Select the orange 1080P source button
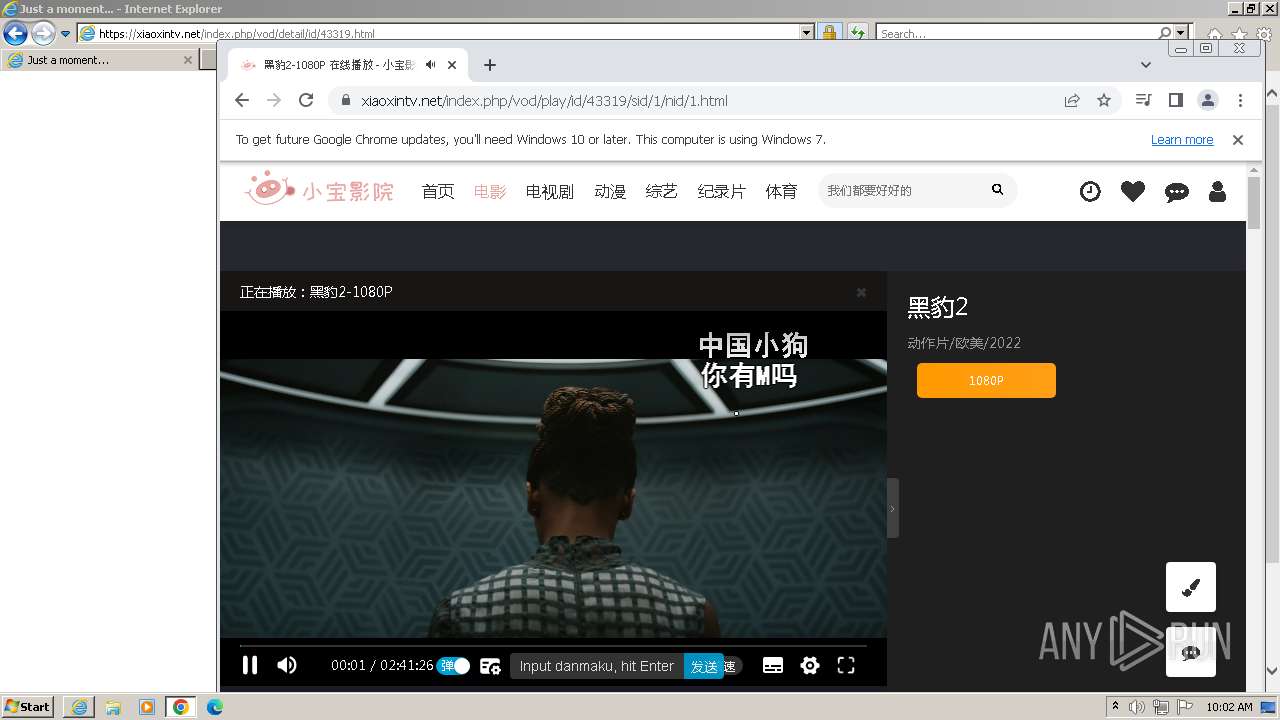 click(x=986, y=381)
